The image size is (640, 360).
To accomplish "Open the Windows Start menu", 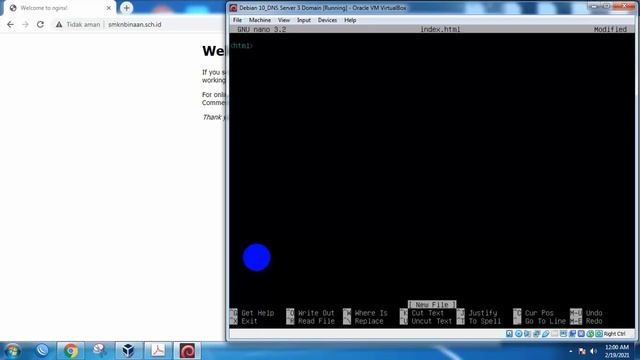I will [12, 351].
